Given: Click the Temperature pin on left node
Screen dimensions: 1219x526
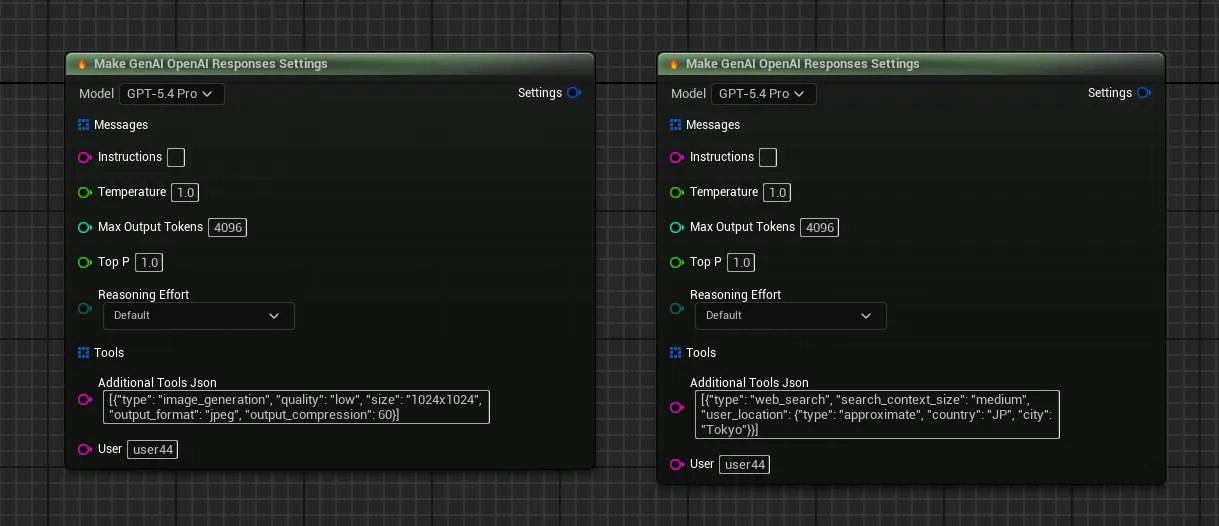Looking at the screenshot, I should pyautogui.click(x=85, y=192).
